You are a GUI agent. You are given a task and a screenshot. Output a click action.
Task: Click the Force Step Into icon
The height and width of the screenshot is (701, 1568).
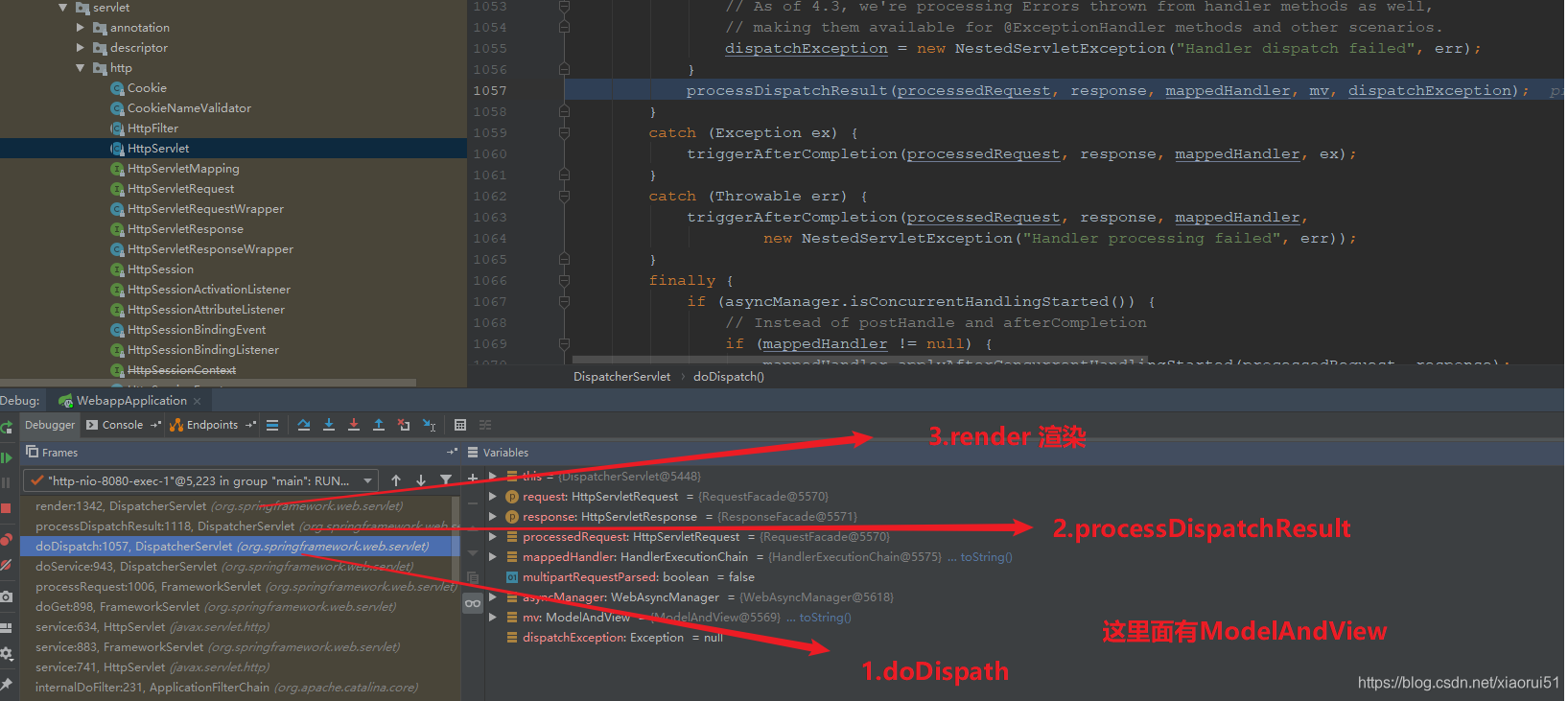click(x=354, y=425)
